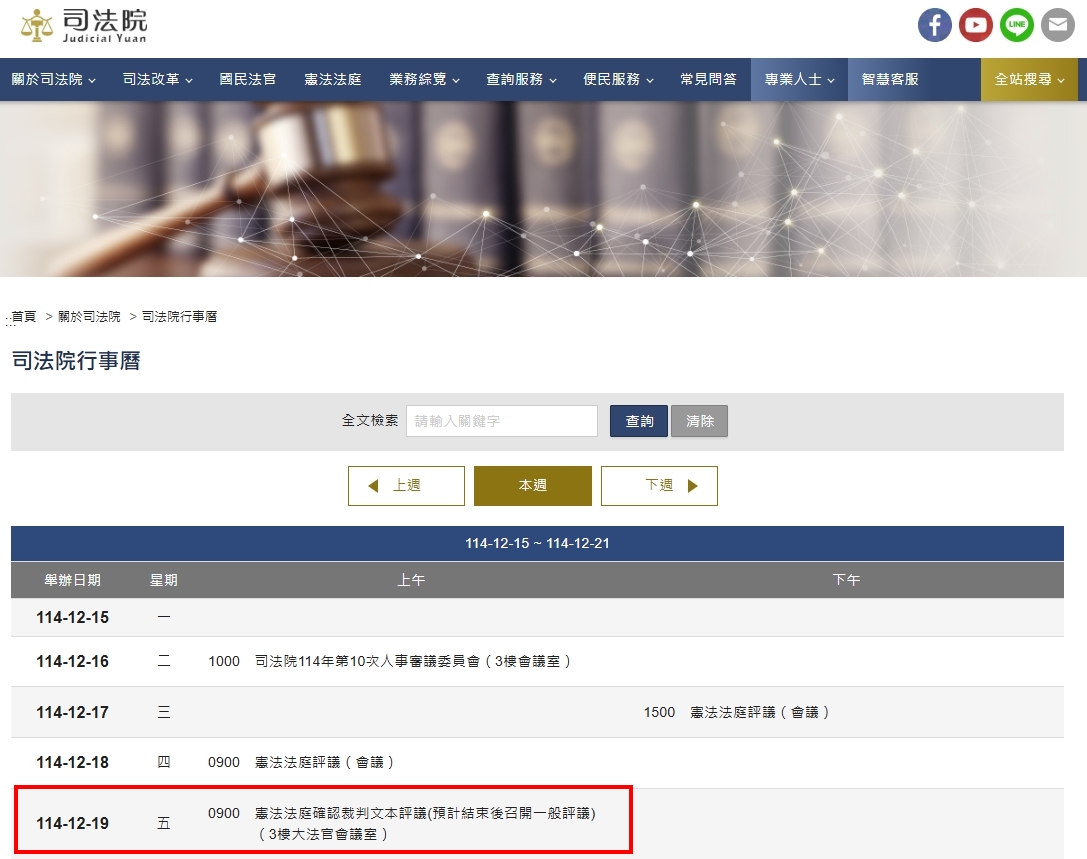Open the YouTube channel icon
This screenshot has height=859, width=1087.
(975, 25)
